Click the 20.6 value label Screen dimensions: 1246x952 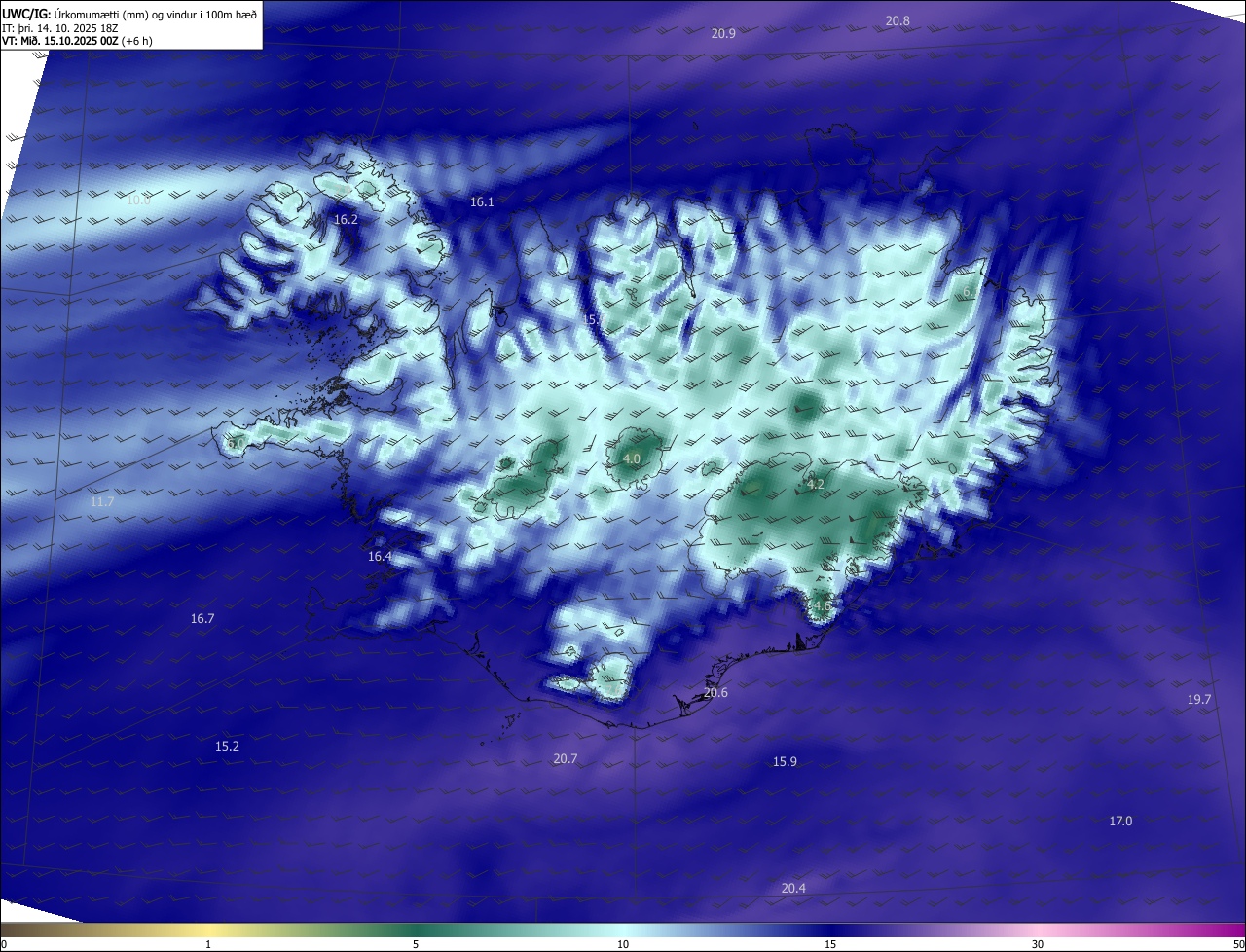pos(715,693)
